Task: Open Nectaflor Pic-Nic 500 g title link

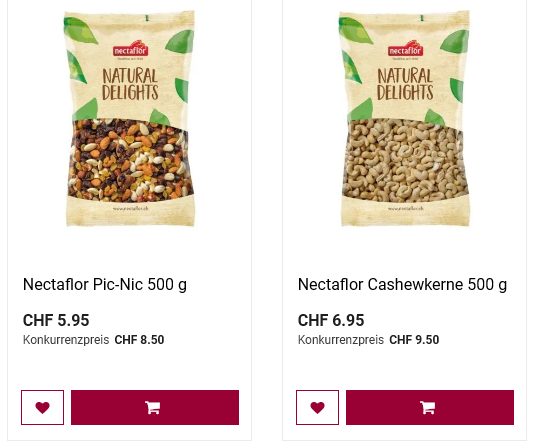Action: (x=105, y=284)
